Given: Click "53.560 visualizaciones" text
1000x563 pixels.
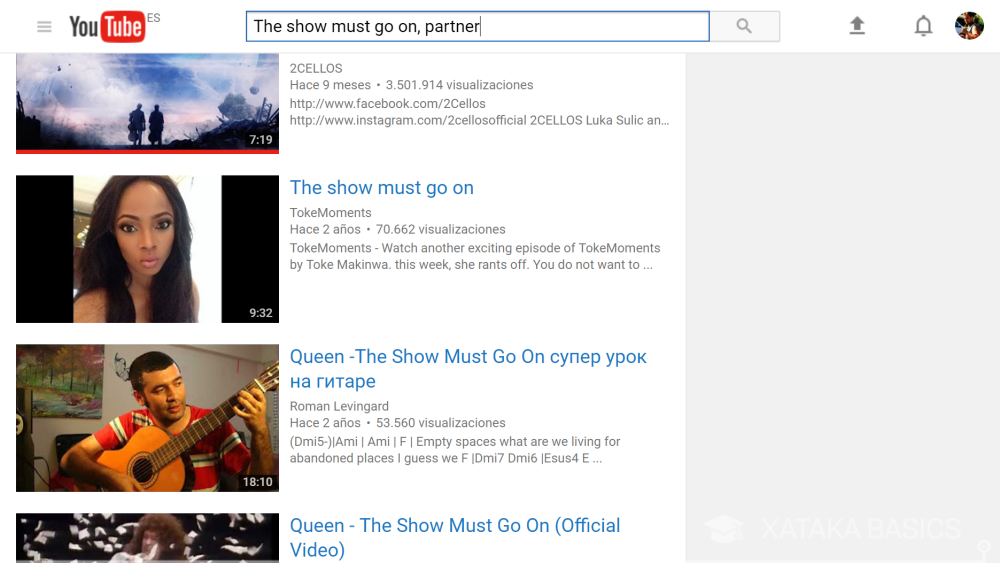Looking at the screenshot, I should click(440, 423).
